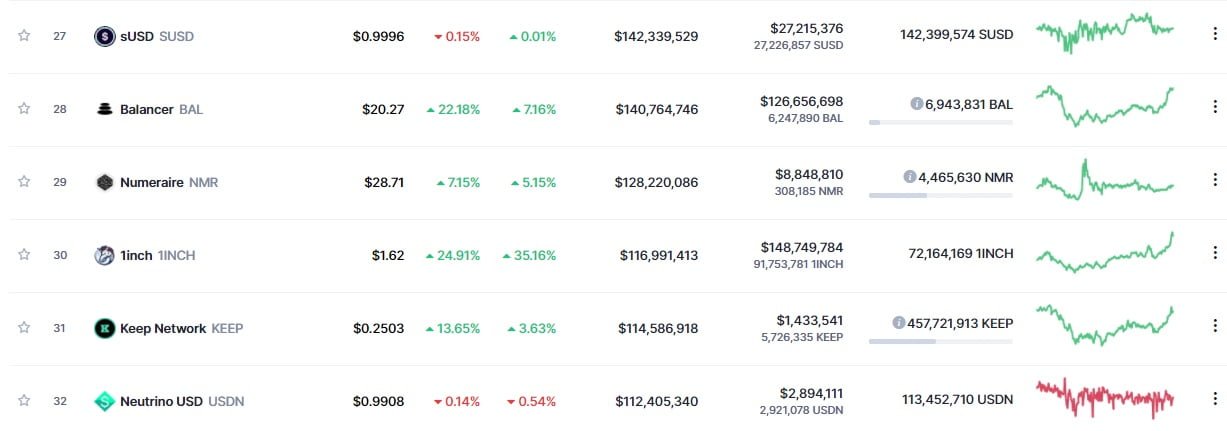The height and width of the screenshot is (431, 1227).
Task: Click info icon beside Balancer circulating supply
Action: point(916,103)
